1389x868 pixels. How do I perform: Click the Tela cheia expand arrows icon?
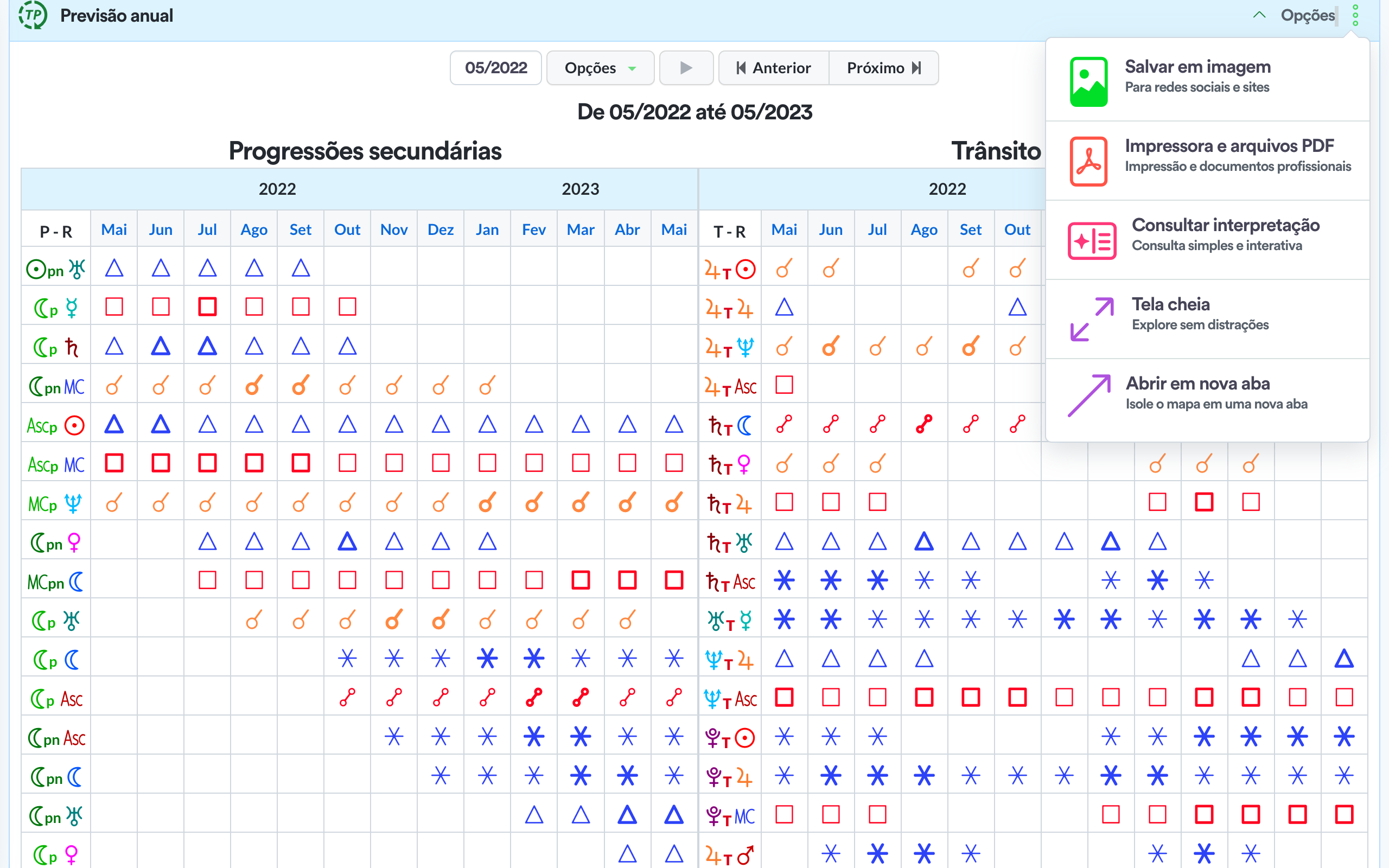[x=1092, y=319]
